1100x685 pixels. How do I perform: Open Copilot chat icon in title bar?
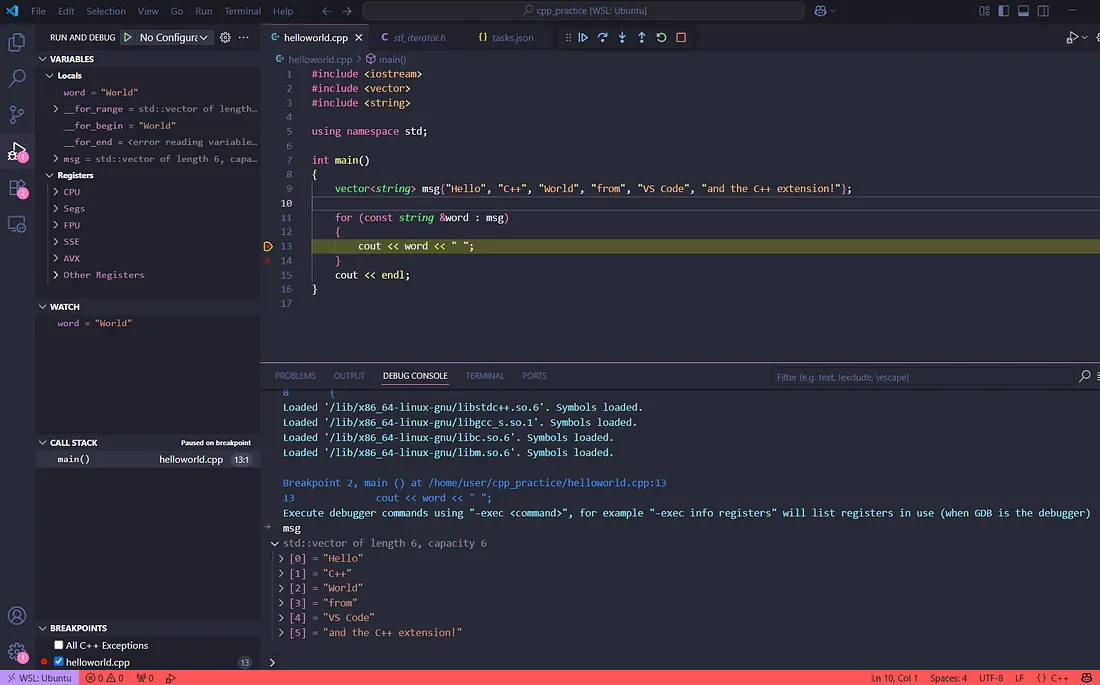click(819, 11)
